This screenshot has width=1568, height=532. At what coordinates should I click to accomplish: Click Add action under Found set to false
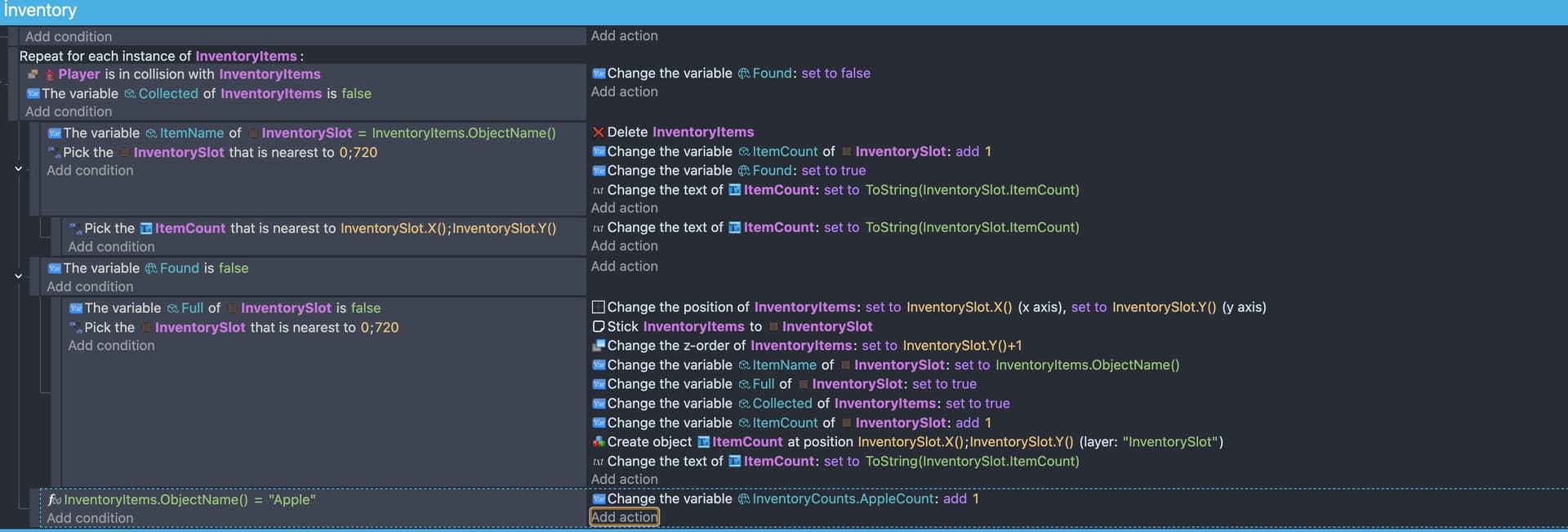pos(624,92)
